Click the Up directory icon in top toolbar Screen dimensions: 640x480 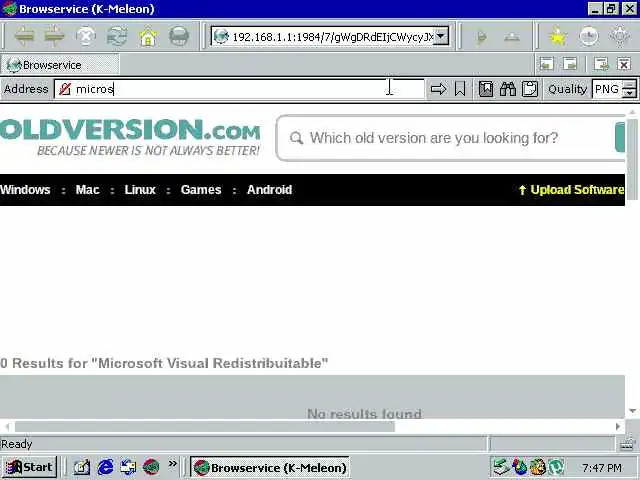(511, 38)
